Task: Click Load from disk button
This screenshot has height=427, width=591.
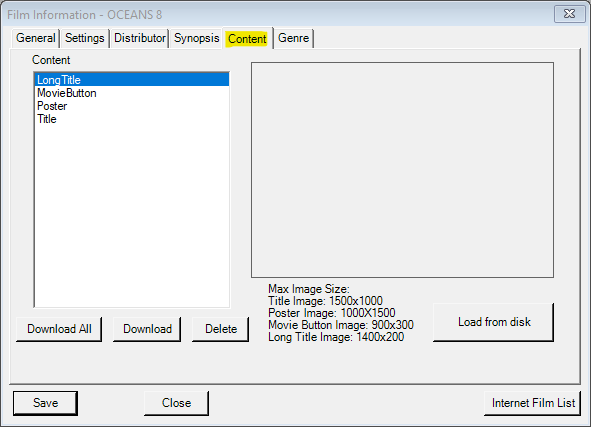Action: point(494,322)
